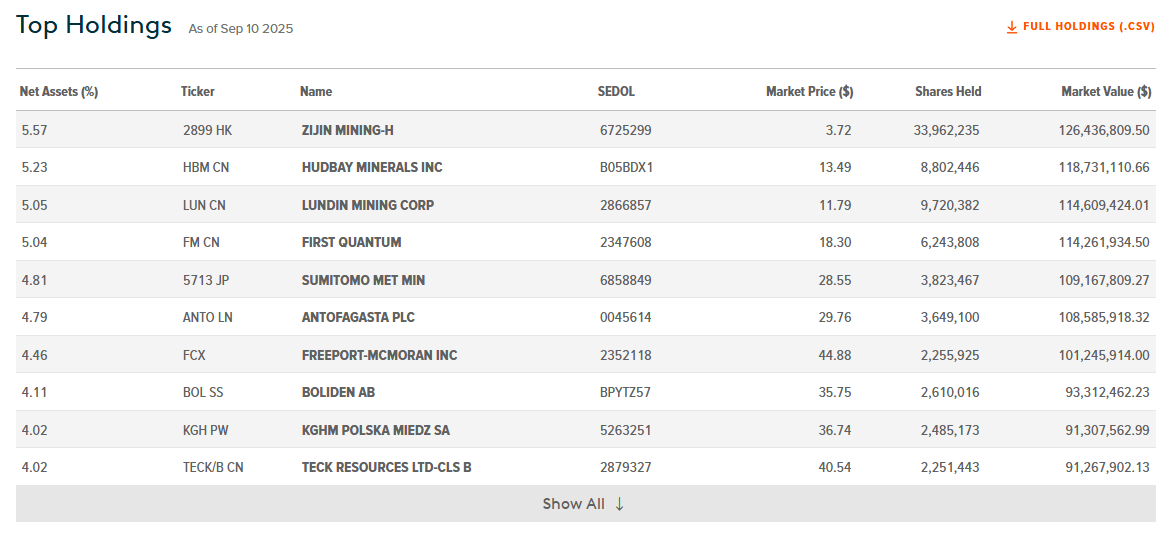1172x535 pixels.
Task: Click the As of Sep 10 2025 date
Action: coord(241,29)
